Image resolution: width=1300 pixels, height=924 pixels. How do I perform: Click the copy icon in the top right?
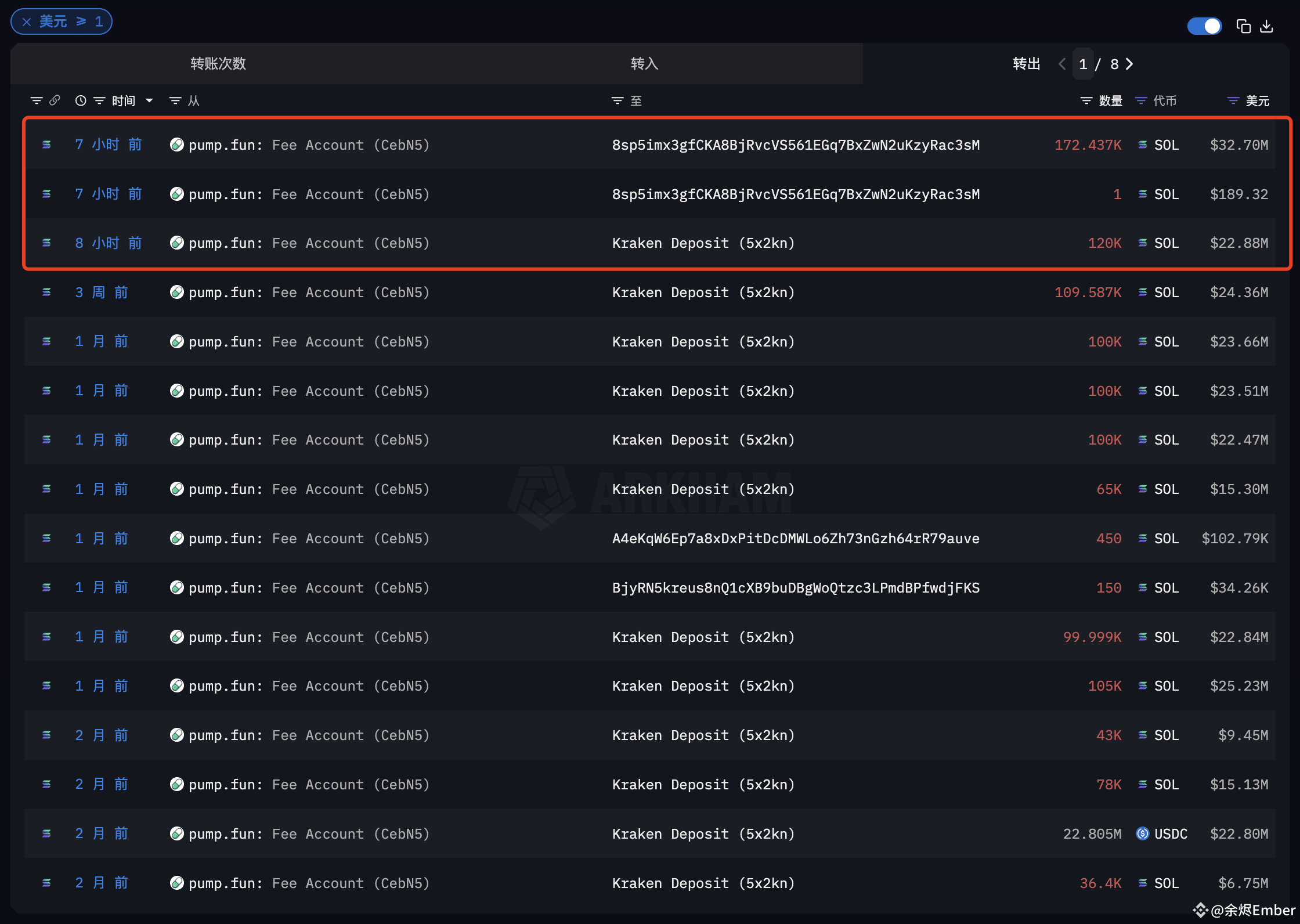point(1243,26)
